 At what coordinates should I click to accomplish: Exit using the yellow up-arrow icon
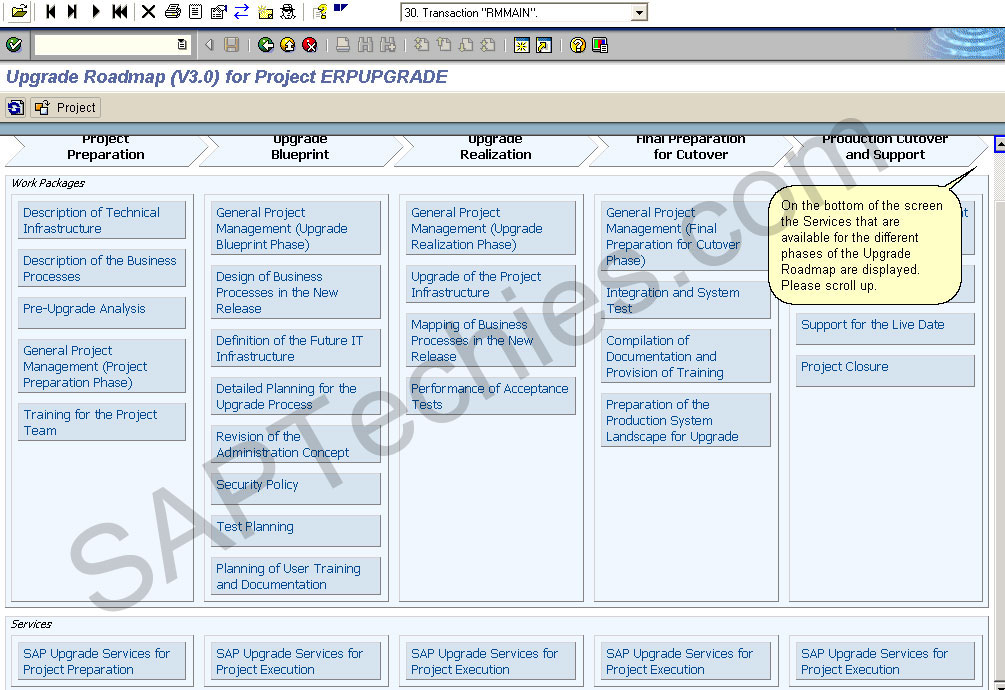pos(288,45)
